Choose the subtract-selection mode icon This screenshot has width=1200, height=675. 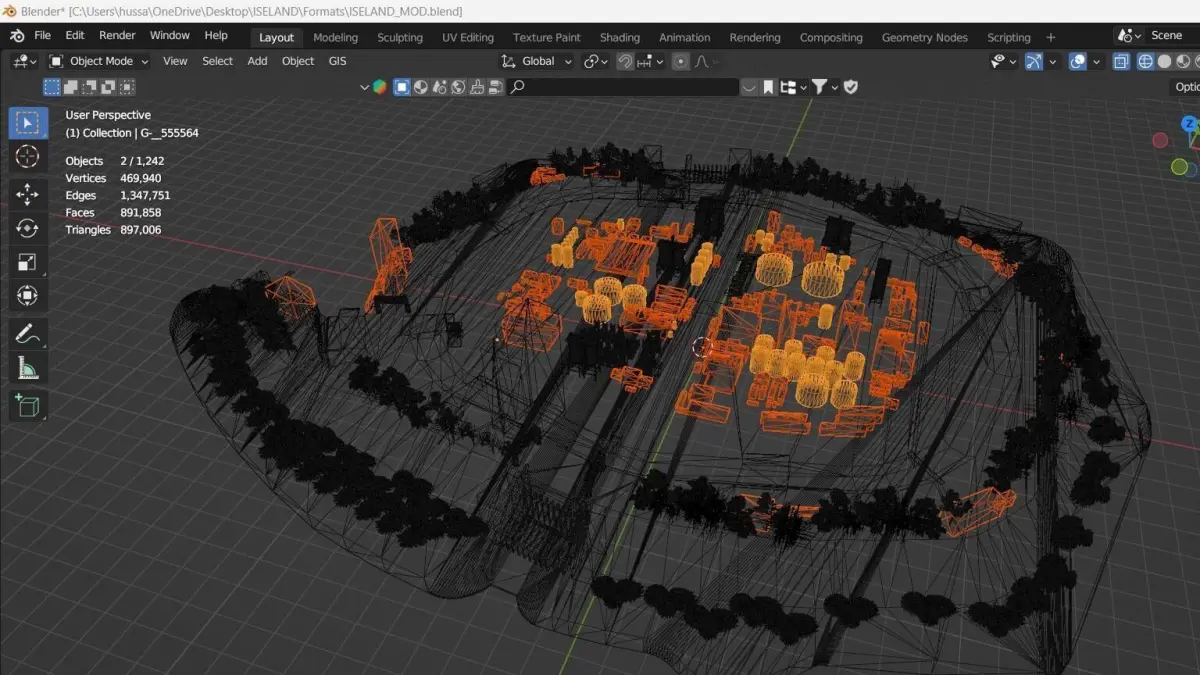pos(88,87)
